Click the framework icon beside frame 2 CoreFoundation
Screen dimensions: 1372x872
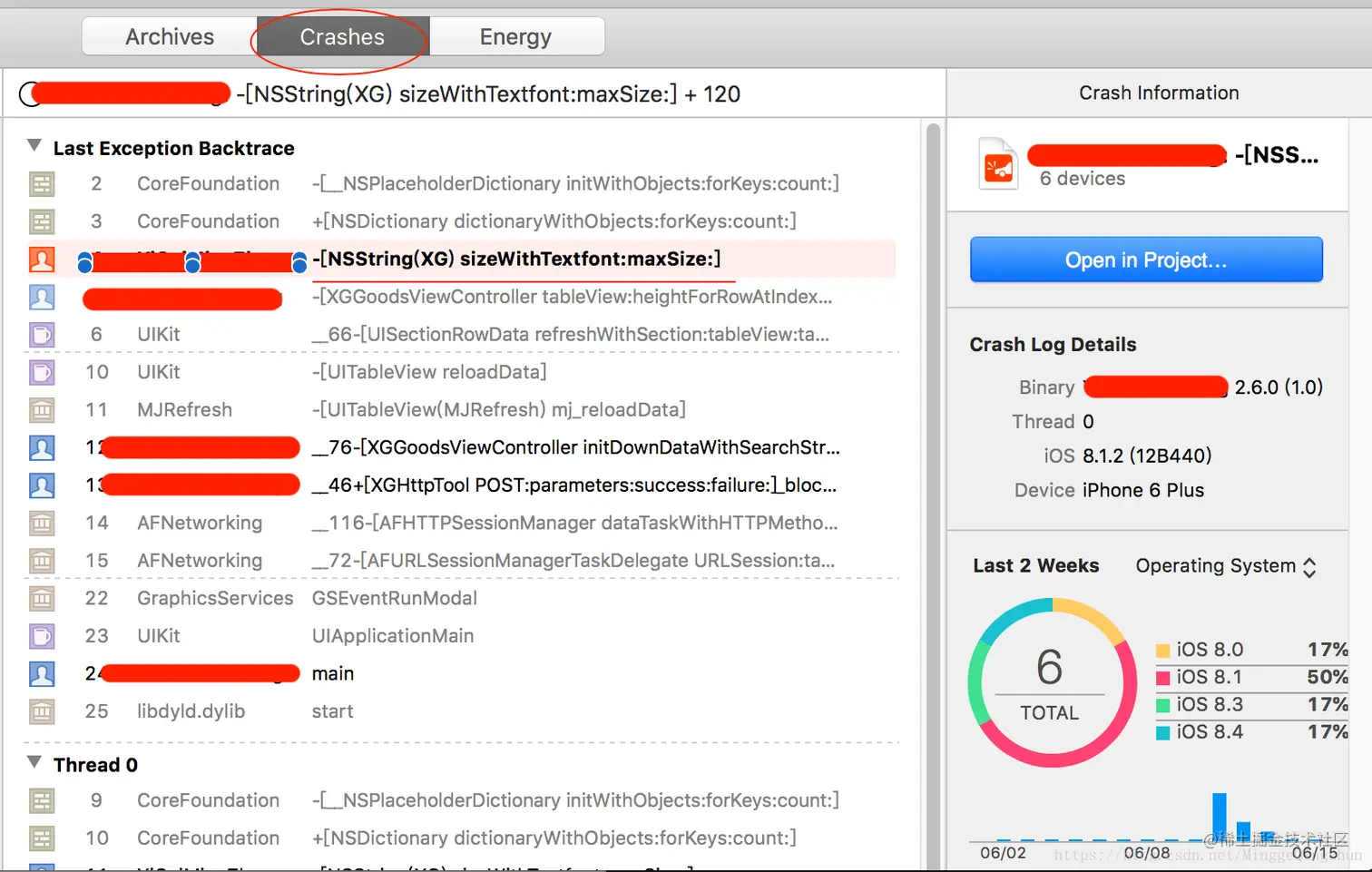coord(42,184)
